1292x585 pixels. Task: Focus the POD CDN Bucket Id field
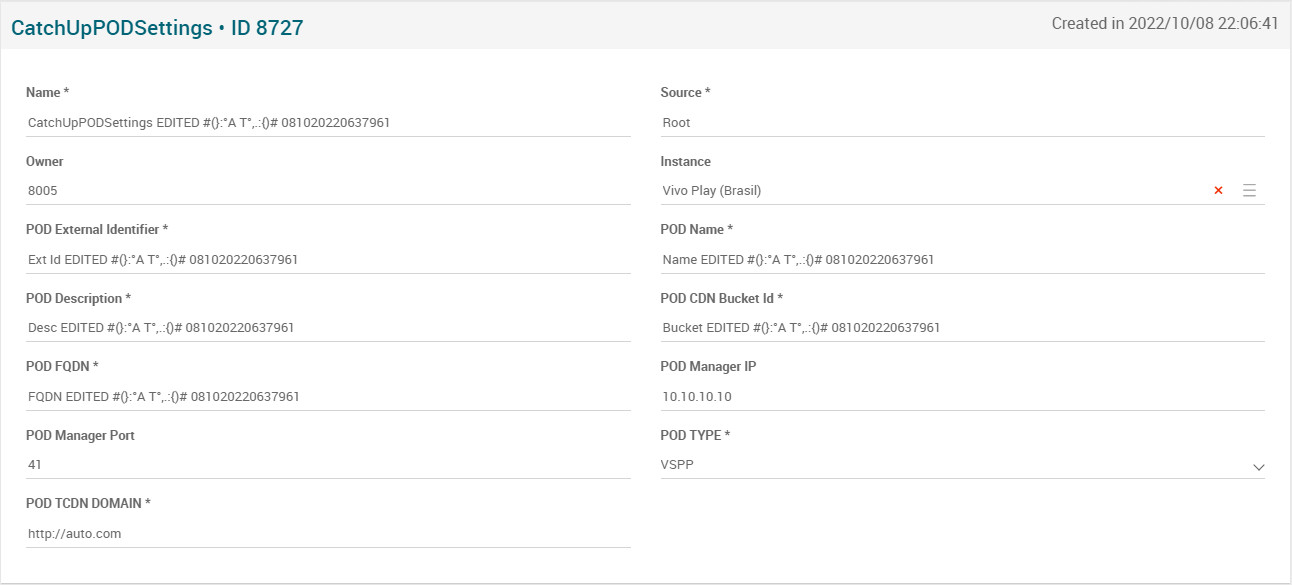point(962,328)
